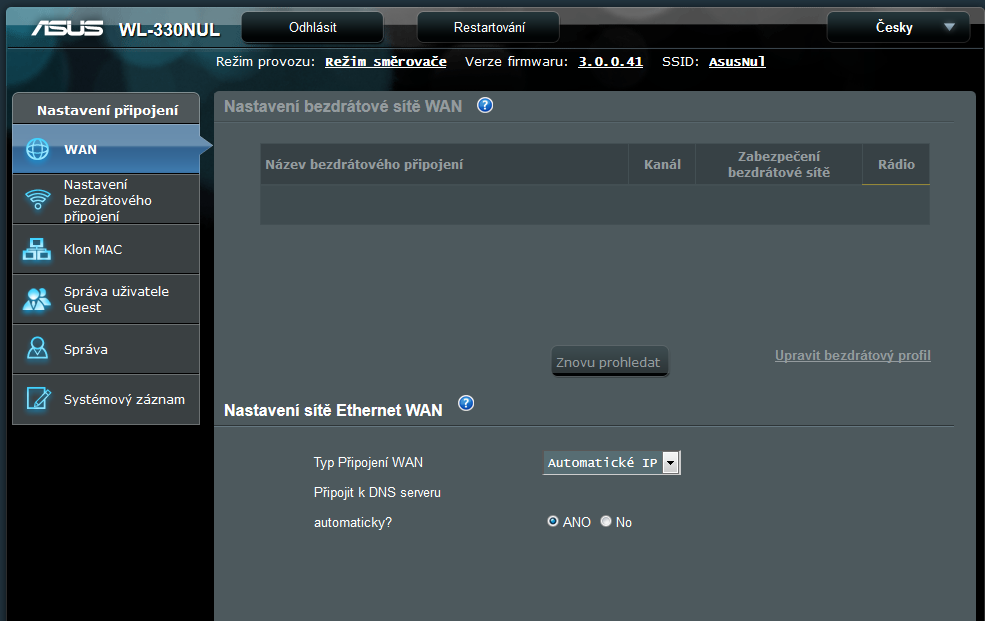Click the Znovu prohledat rescan button

pyautogui.click(x=608, y=362)
